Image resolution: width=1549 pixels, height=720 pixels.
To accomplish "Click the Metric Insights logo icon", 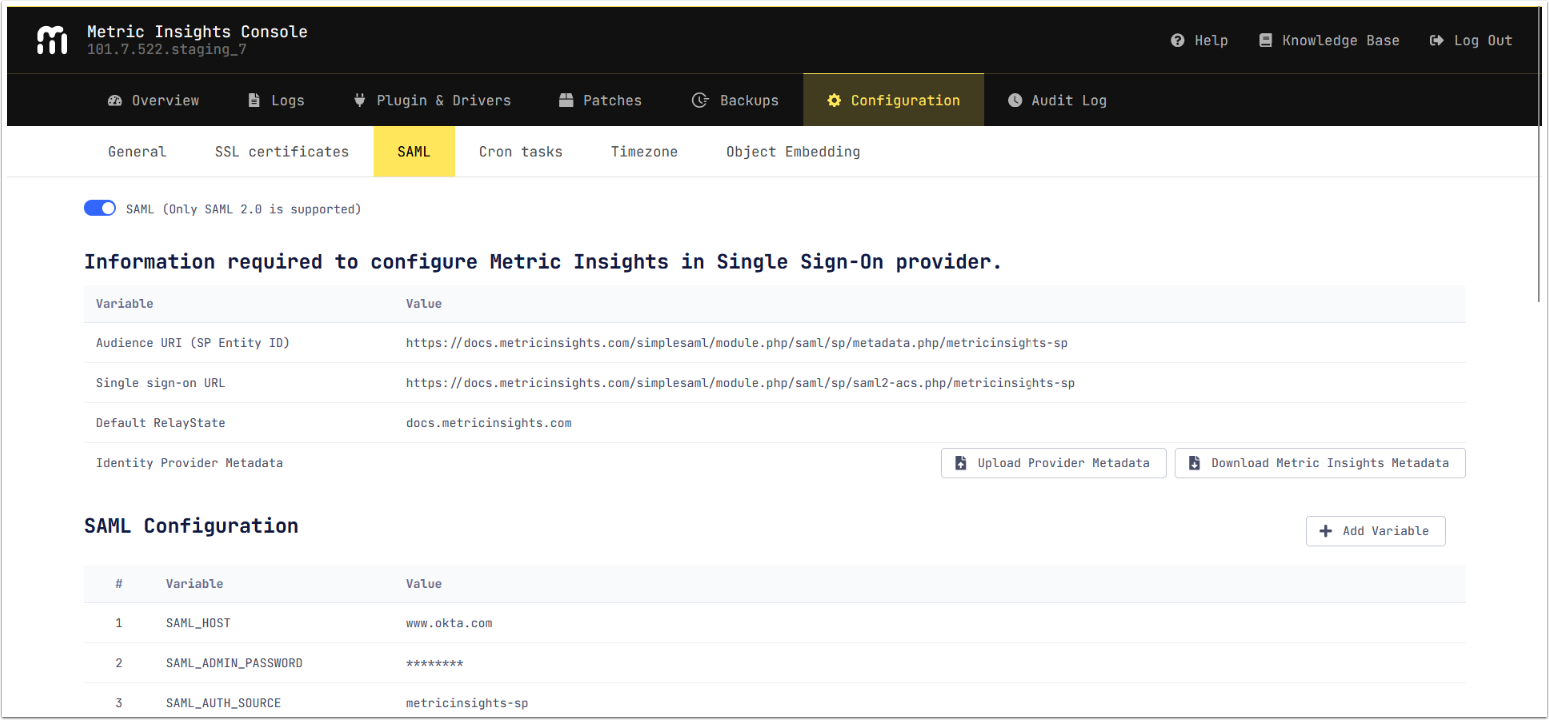I will pos(52,40).
